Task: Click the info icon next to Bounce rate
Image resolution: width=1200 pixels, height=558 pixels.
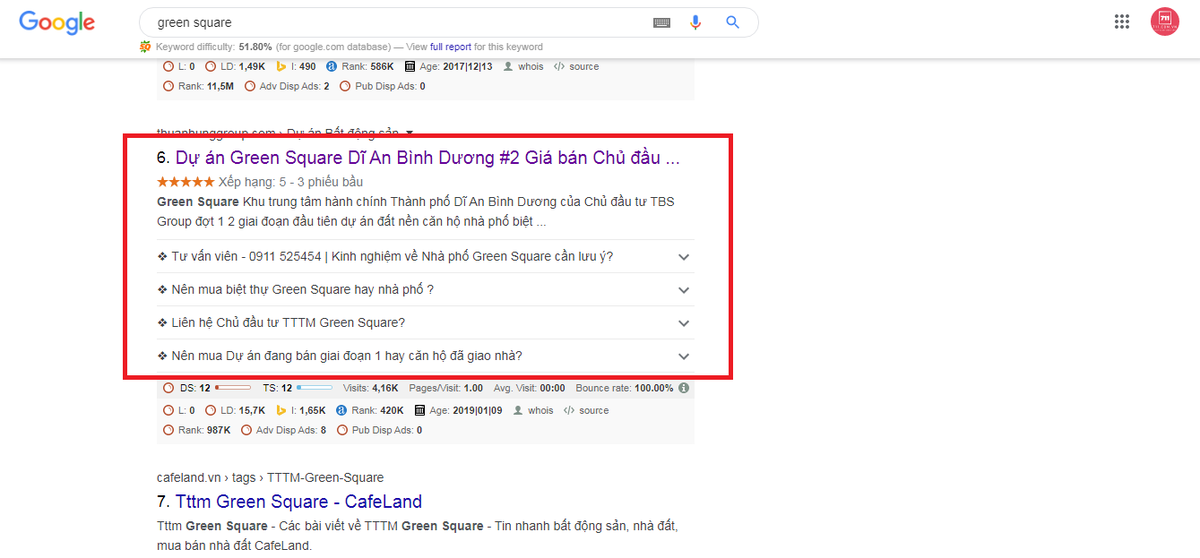Action: click(684, 388)
